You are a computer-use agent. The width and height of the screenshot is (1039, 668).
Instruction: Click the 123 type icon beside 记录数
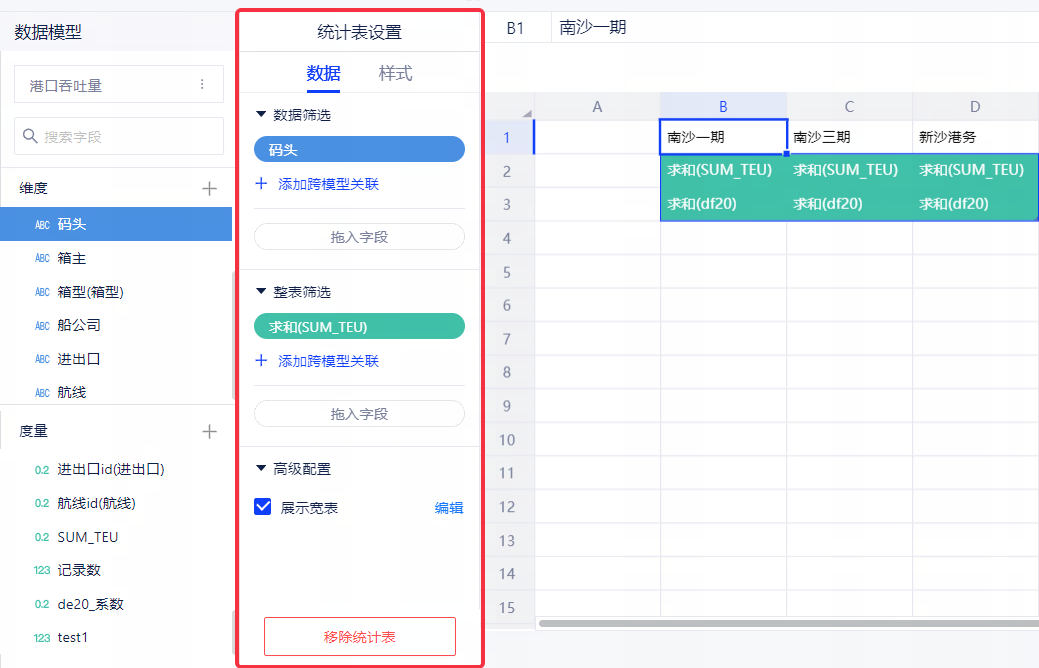point(42,571)
